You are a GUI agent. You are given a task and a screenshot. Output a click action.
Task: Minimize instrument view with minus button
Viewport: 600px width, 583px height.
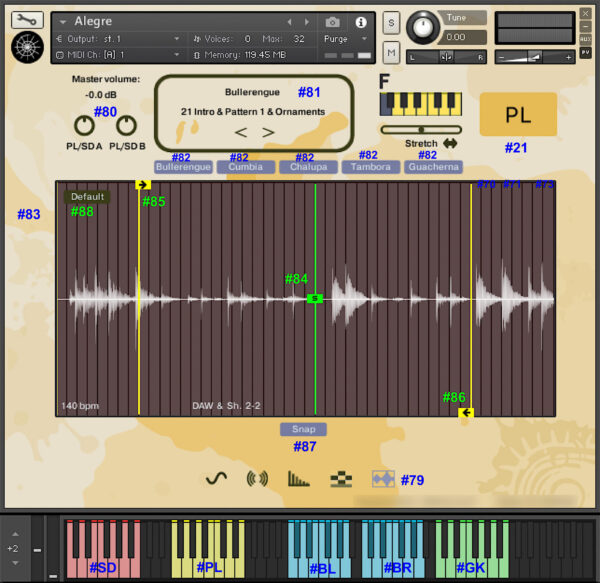pos(585,26)
